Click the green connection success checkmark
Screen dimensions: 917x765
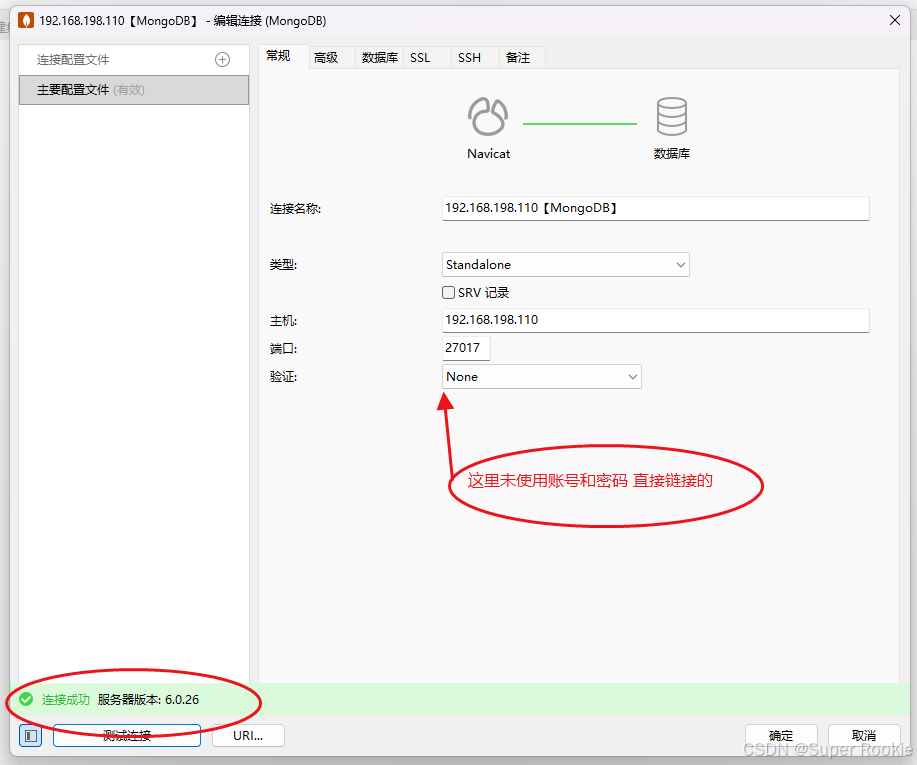point(26,699)
